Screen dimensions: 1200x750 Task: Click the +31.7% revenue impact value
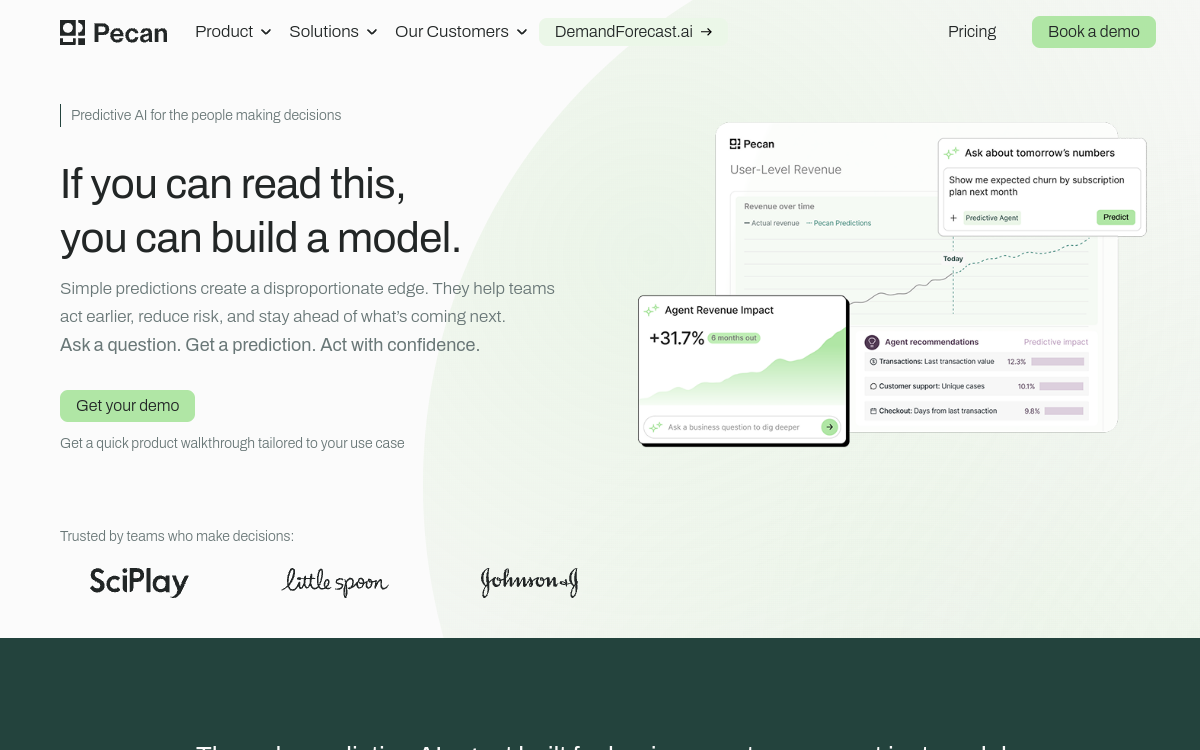click(677, 338)
